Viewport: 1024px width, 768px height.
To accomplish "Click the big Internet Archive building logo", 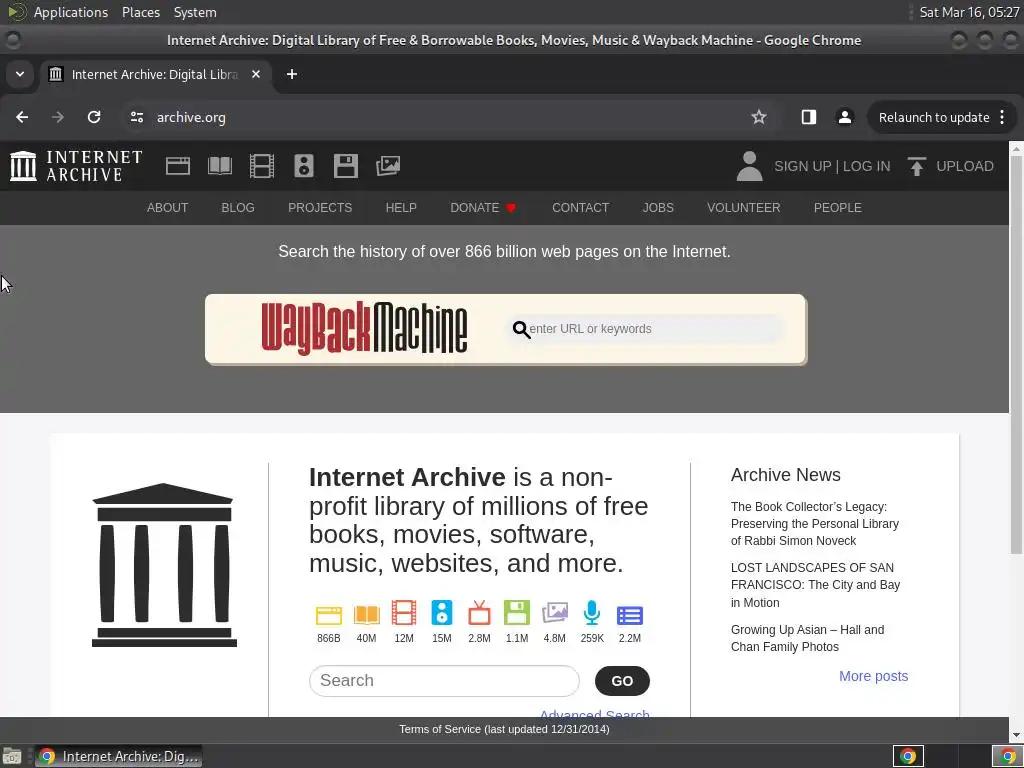I will pos(164,566).
